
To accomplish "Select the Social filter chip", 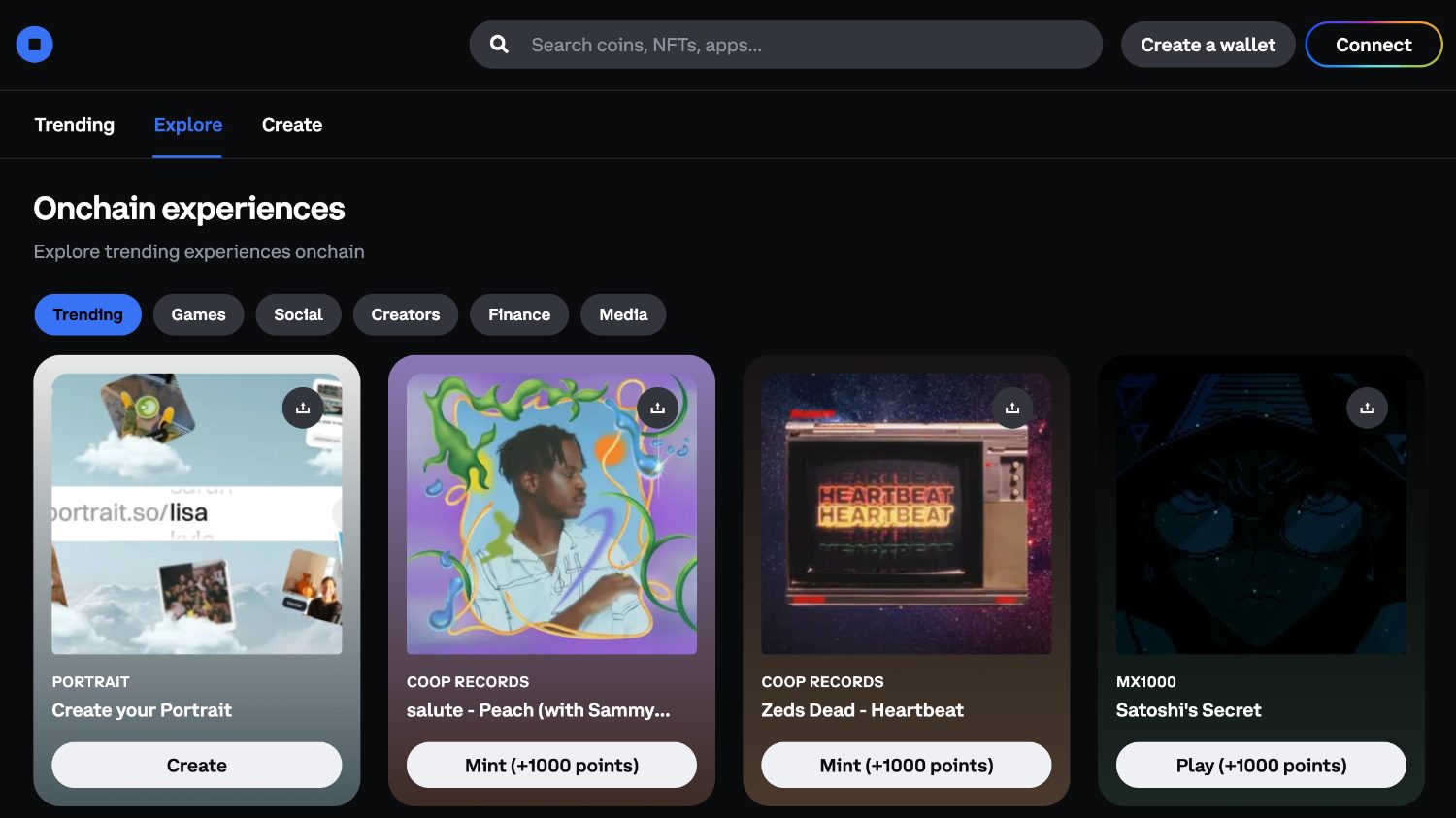I will (298, 314).
